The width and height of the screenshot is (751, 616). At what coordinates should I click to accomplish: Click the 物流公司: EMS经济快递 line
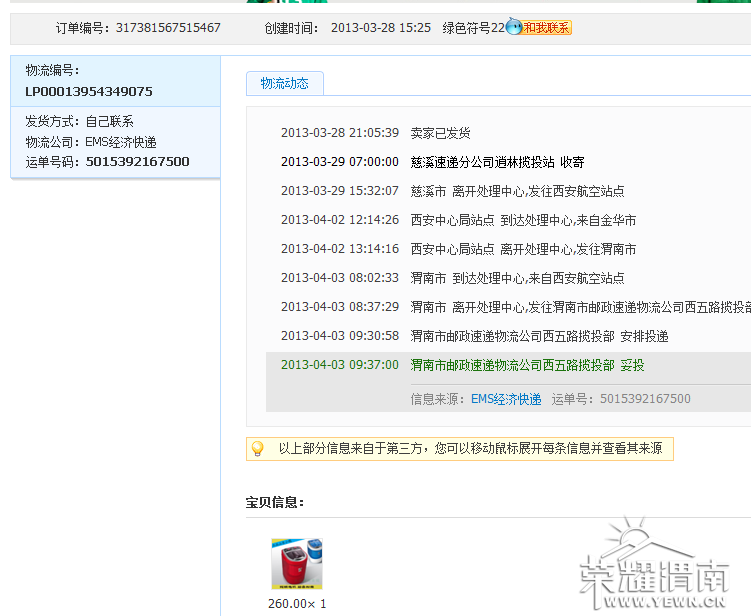click(x=91, y=142)
